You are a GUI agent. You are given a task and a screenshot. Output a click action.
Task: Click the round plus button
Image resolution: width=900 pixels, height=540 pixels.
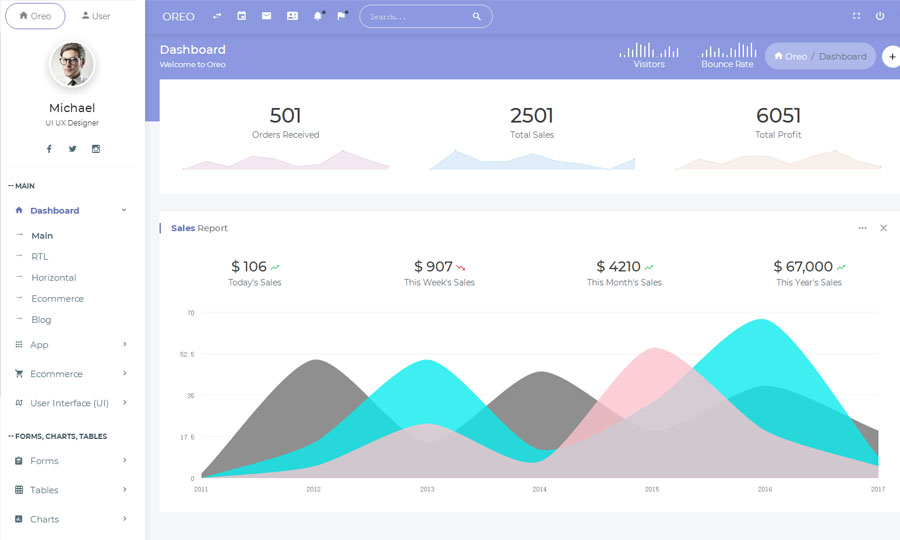click(x=891, y=56)
